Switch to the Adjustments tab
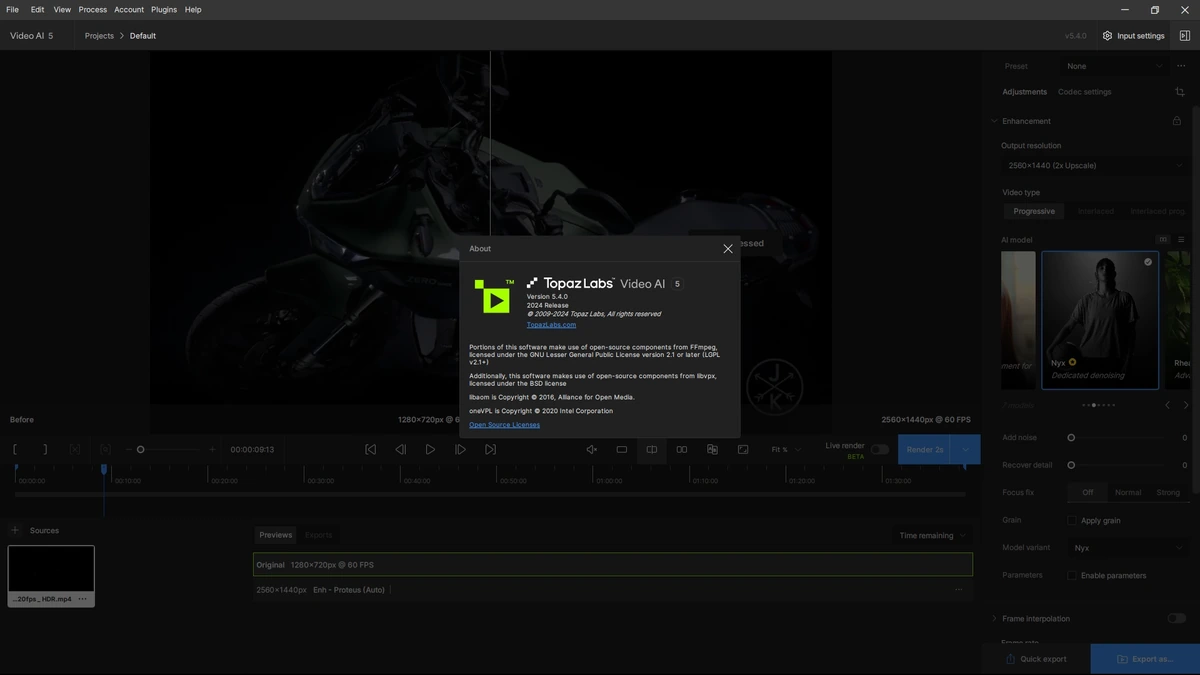Image resolution: width=1200 pixels, height=675 pixels. (1024, 92)
